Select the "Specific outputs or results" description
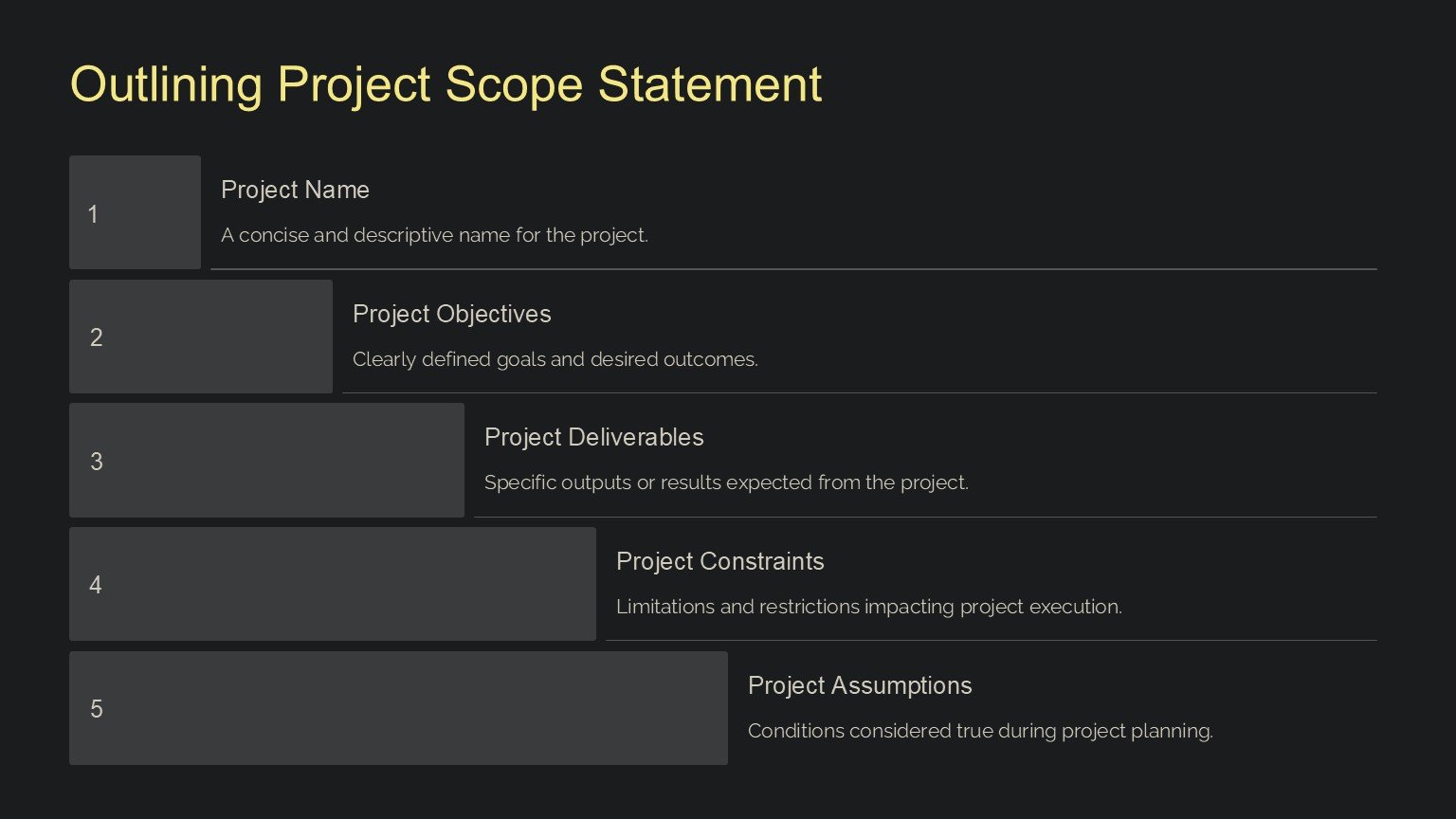1456x819 pixels. click(x=726, y=482)
